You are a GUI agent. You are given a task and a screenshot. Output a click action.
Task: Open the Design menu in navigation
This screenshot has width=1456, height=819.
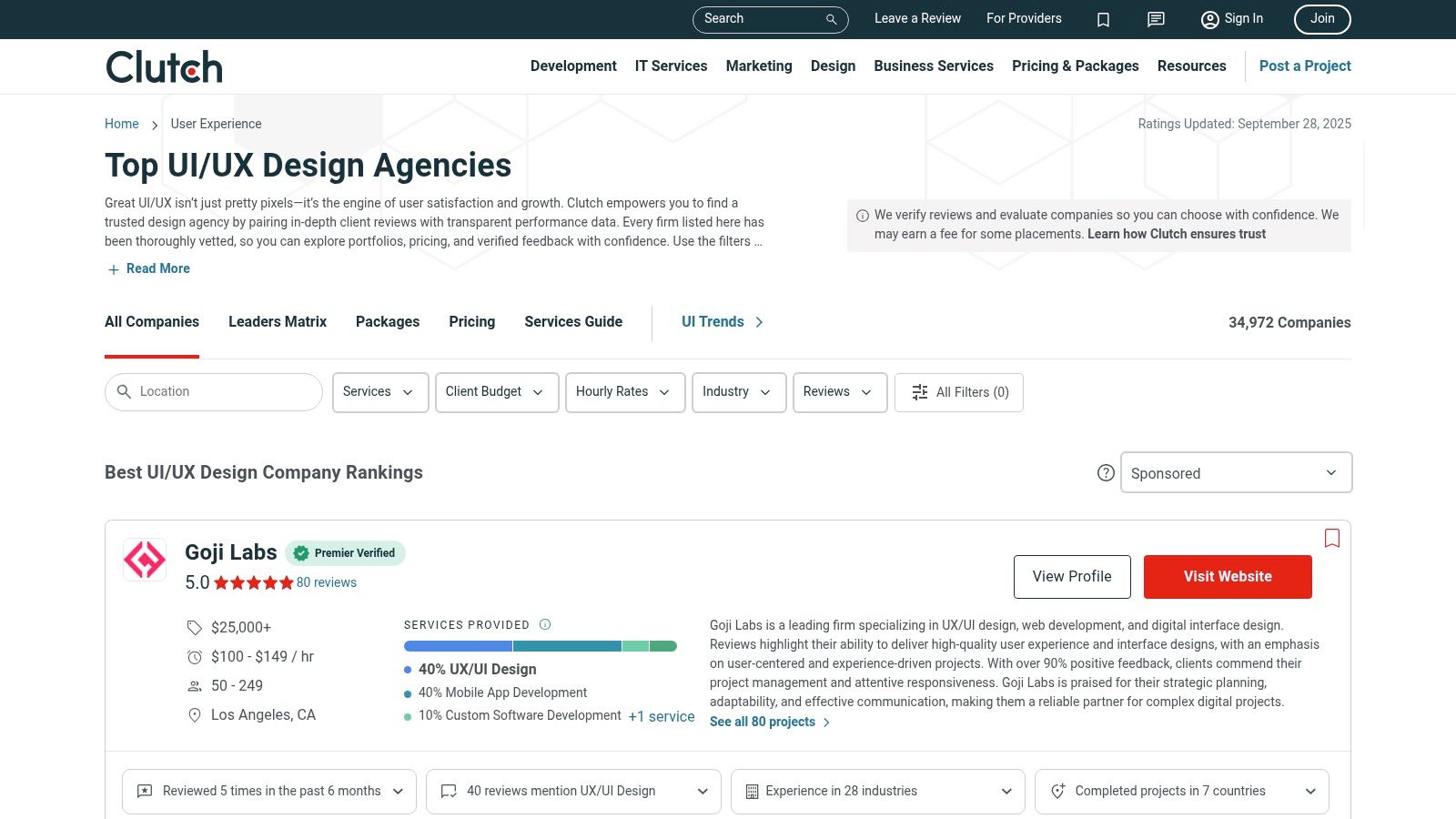pyautogui.click(x=833, y=66)
